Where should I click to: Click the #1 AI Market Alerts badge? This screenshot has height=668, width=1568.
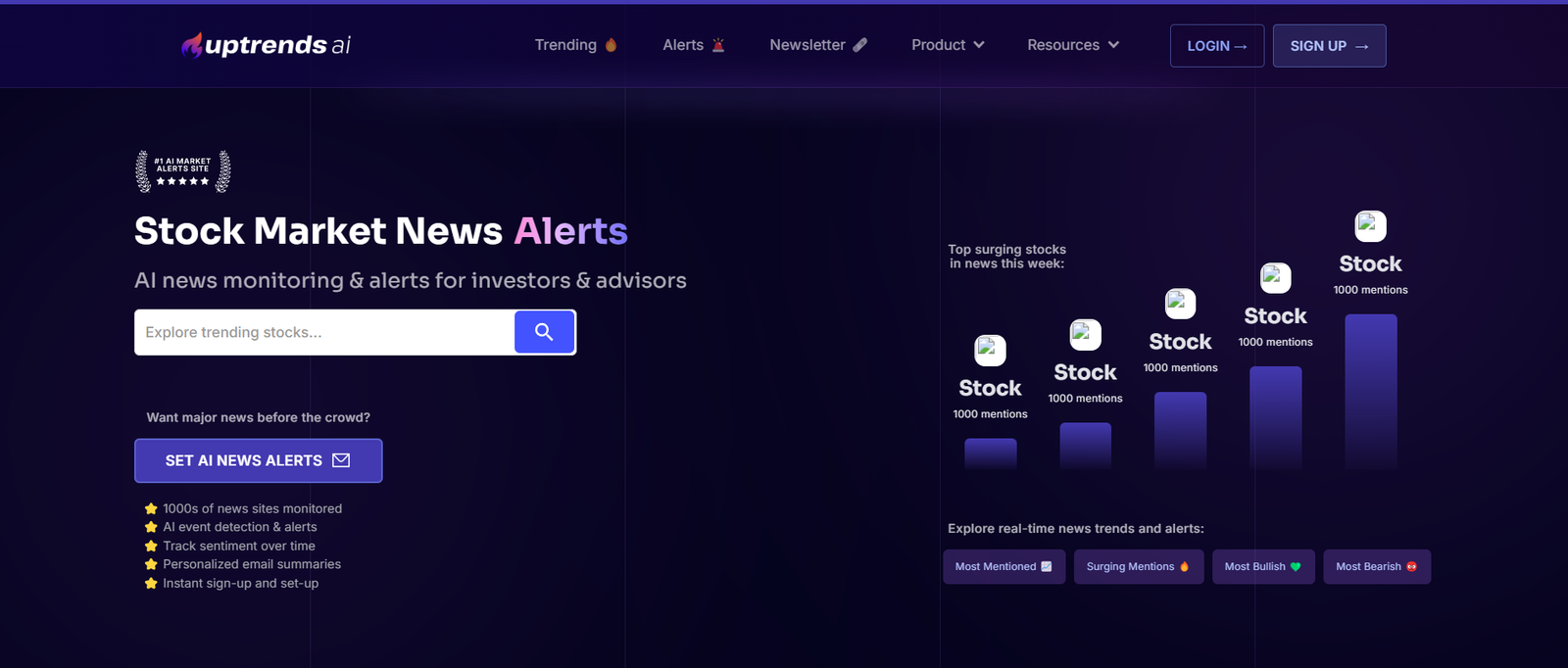183,171
